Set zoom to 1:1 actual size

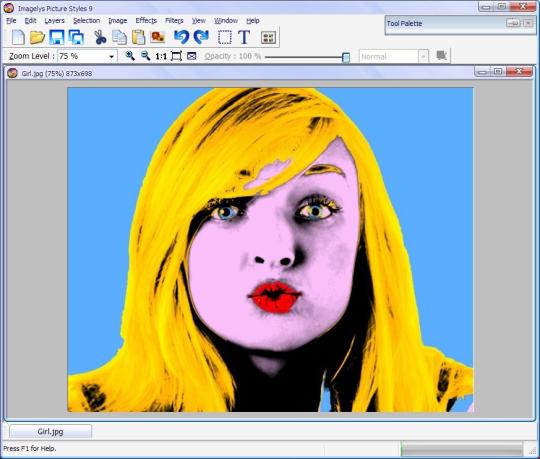(161, 56)
